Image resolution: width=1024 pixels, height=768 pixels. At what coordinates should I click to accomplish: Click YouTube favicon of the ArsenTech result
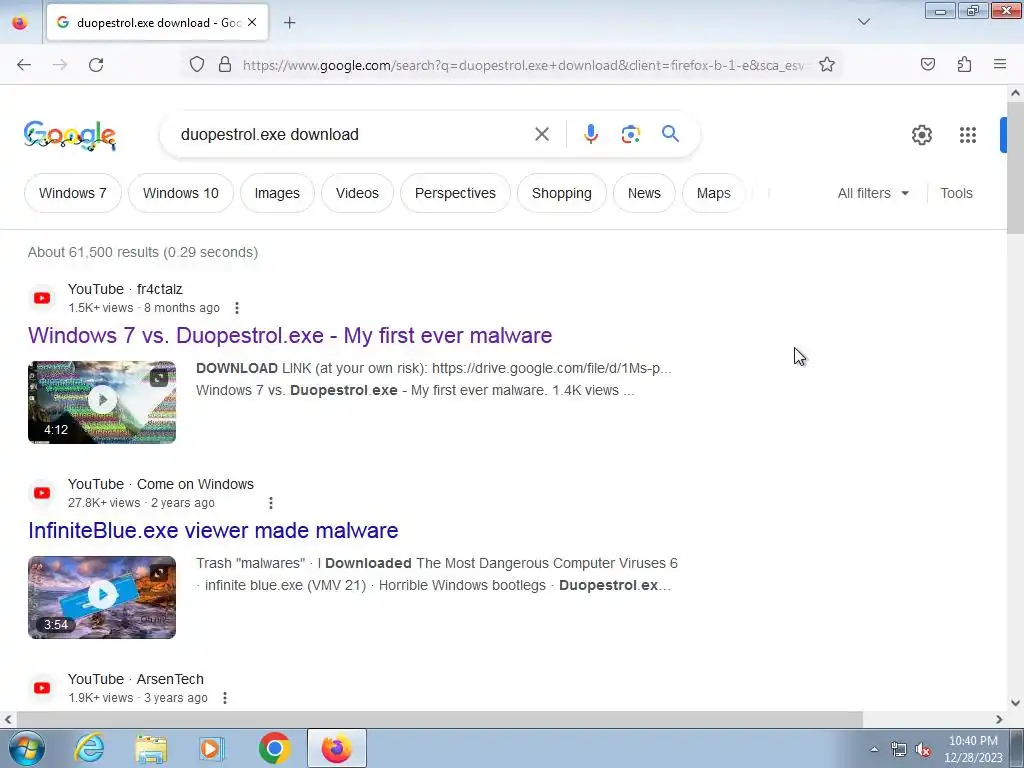click(x=42, y=688)
